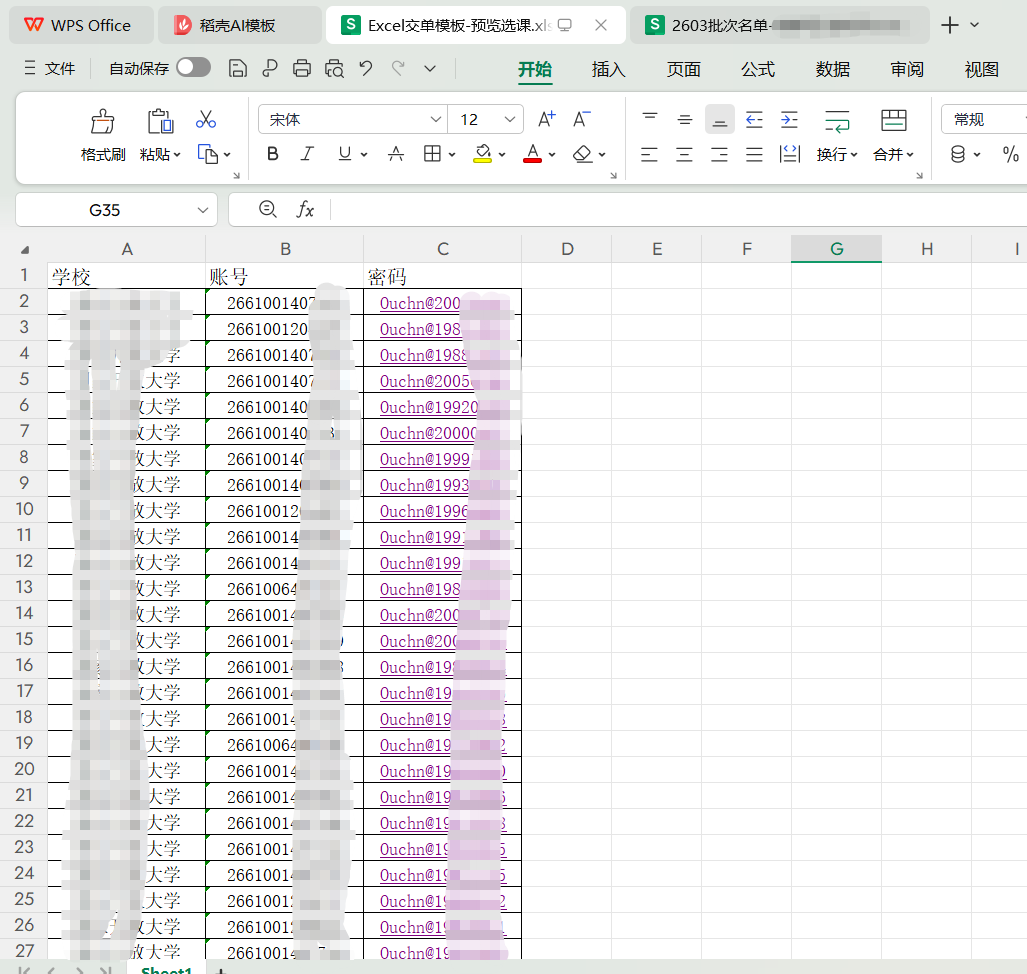This screenshot has height=974, width=1027.
Task: Click the currency format icon
Action: pyautogui.click(x=958, y=154)
